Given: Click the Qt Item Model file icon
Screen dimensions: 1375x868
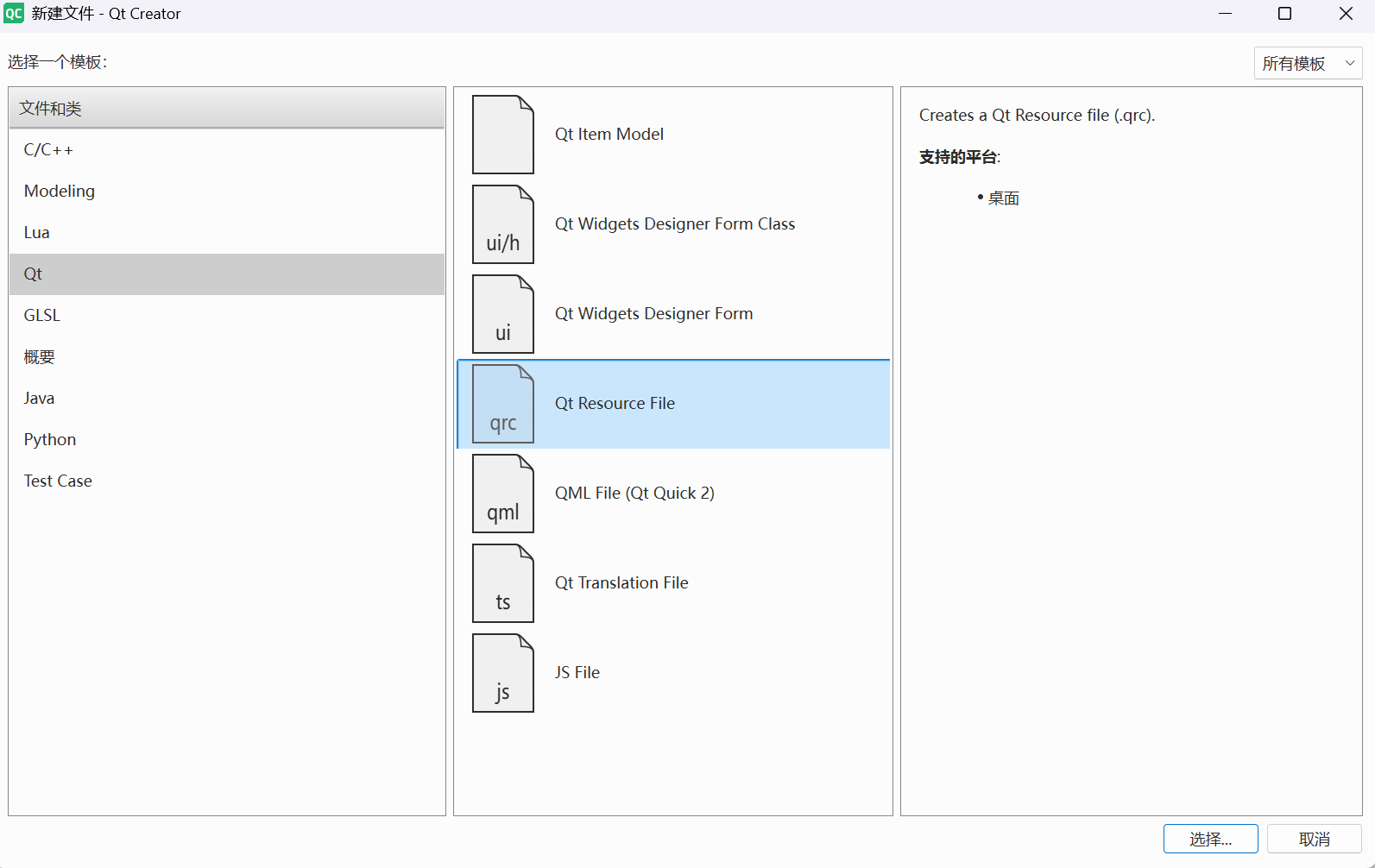Looking at the screenshot, I should click(x=503, y=135).
